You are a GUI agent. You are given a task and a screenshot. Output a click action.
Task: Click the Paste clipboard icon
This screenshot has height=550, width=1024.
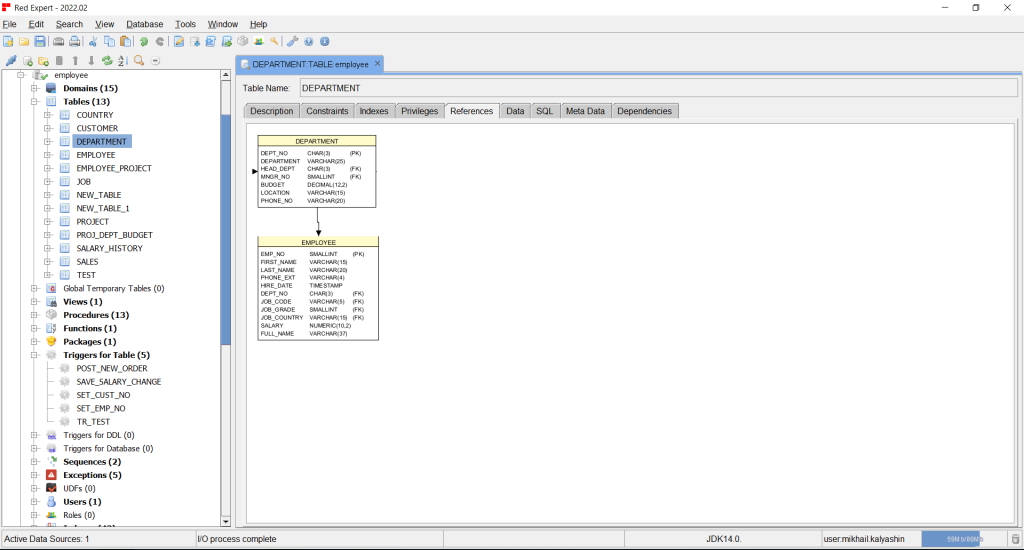(x=125, y=41)
